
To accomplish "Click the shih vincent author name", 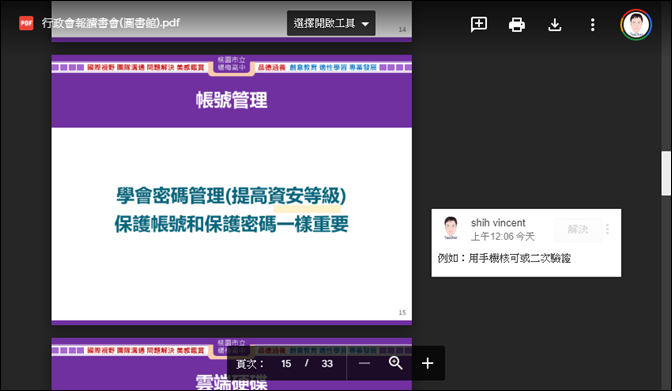I will pos(498,223).
